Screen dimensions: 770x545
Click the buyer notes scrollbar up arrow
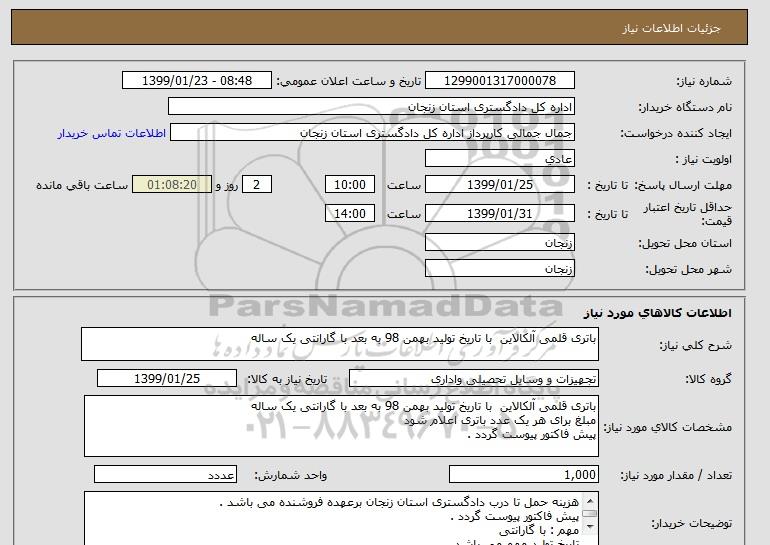590,500
